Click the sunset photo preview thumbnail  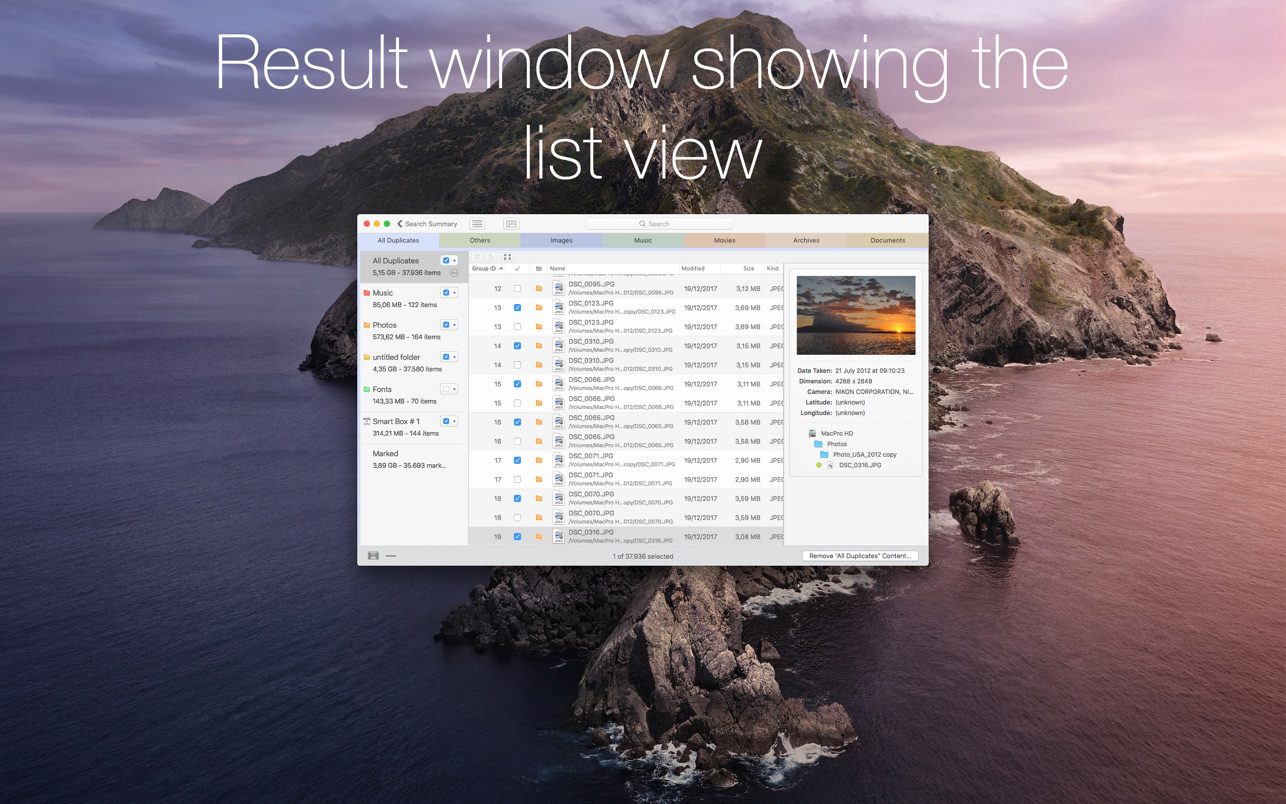(855, 315)
